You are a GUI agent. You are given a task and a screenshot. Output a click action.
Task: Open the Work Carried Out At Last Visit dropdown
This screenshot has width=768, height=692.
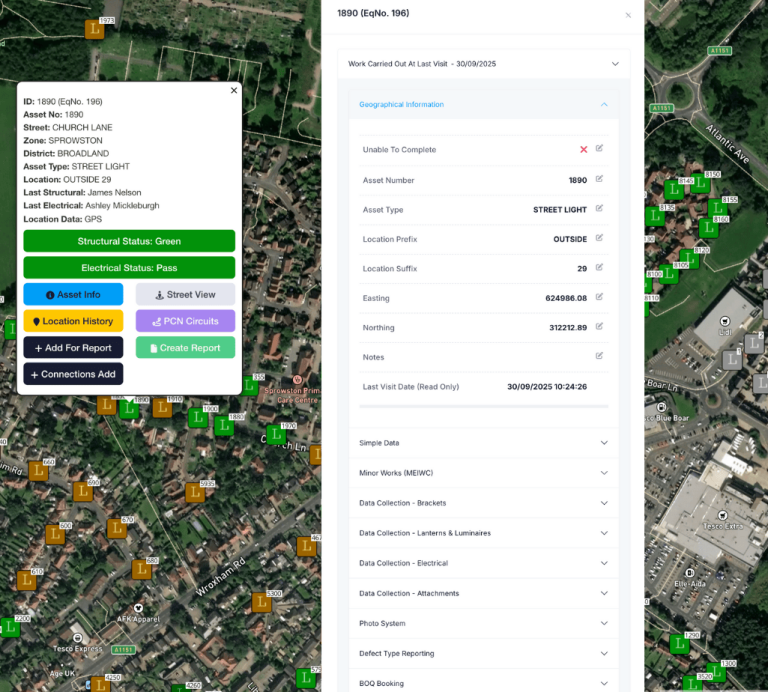coord(614,64)
